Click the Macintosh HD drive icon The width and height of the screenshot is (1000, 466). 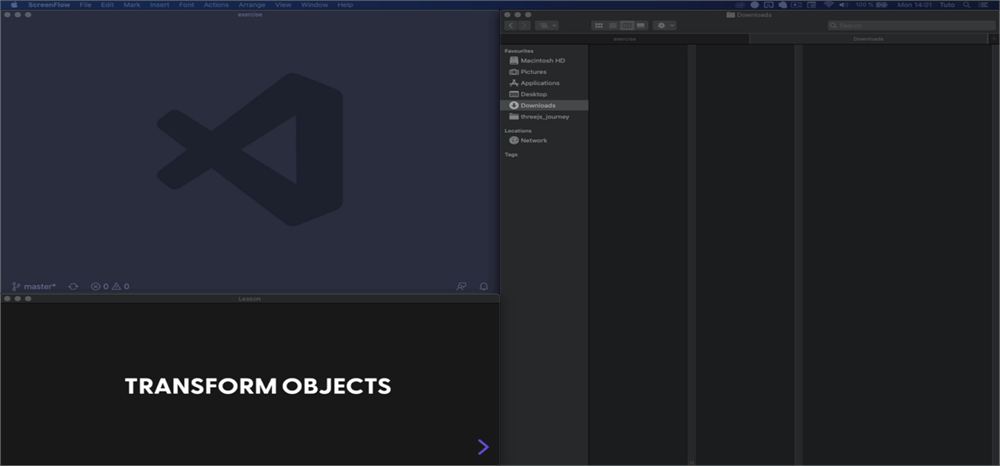tap(514, 61)
